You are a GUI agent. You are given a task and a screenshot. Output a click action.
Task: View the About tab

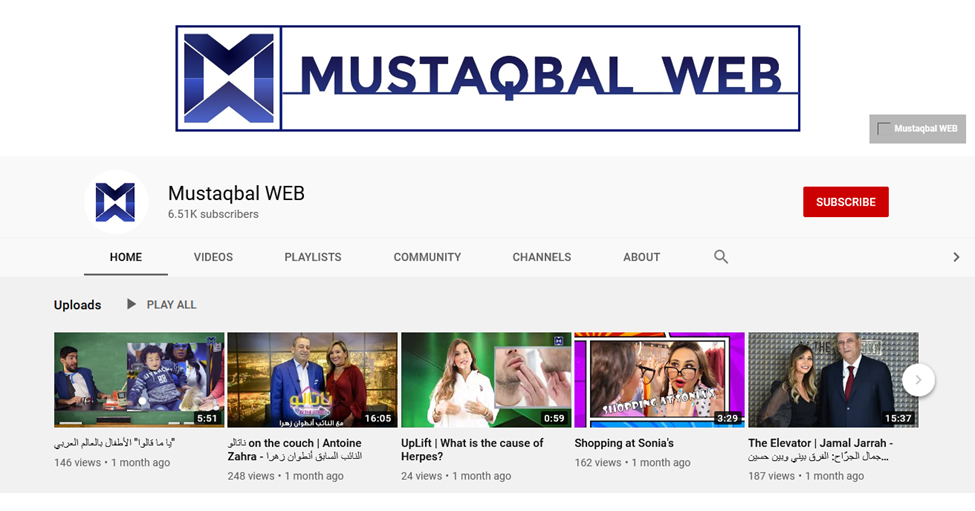click(x=642, y=257)
